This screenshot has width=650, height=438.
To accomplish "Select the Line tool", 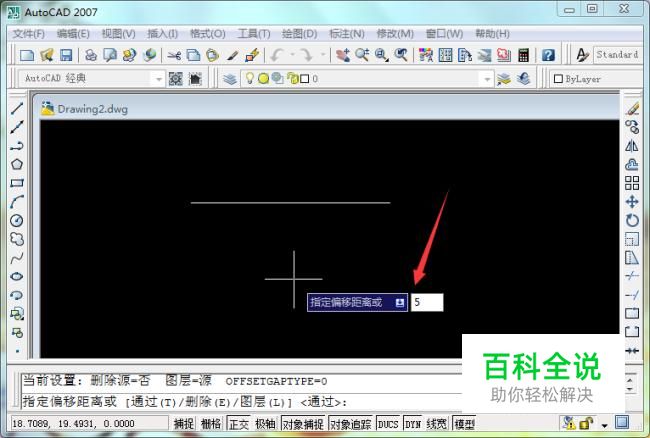I will tap(17, 109).
